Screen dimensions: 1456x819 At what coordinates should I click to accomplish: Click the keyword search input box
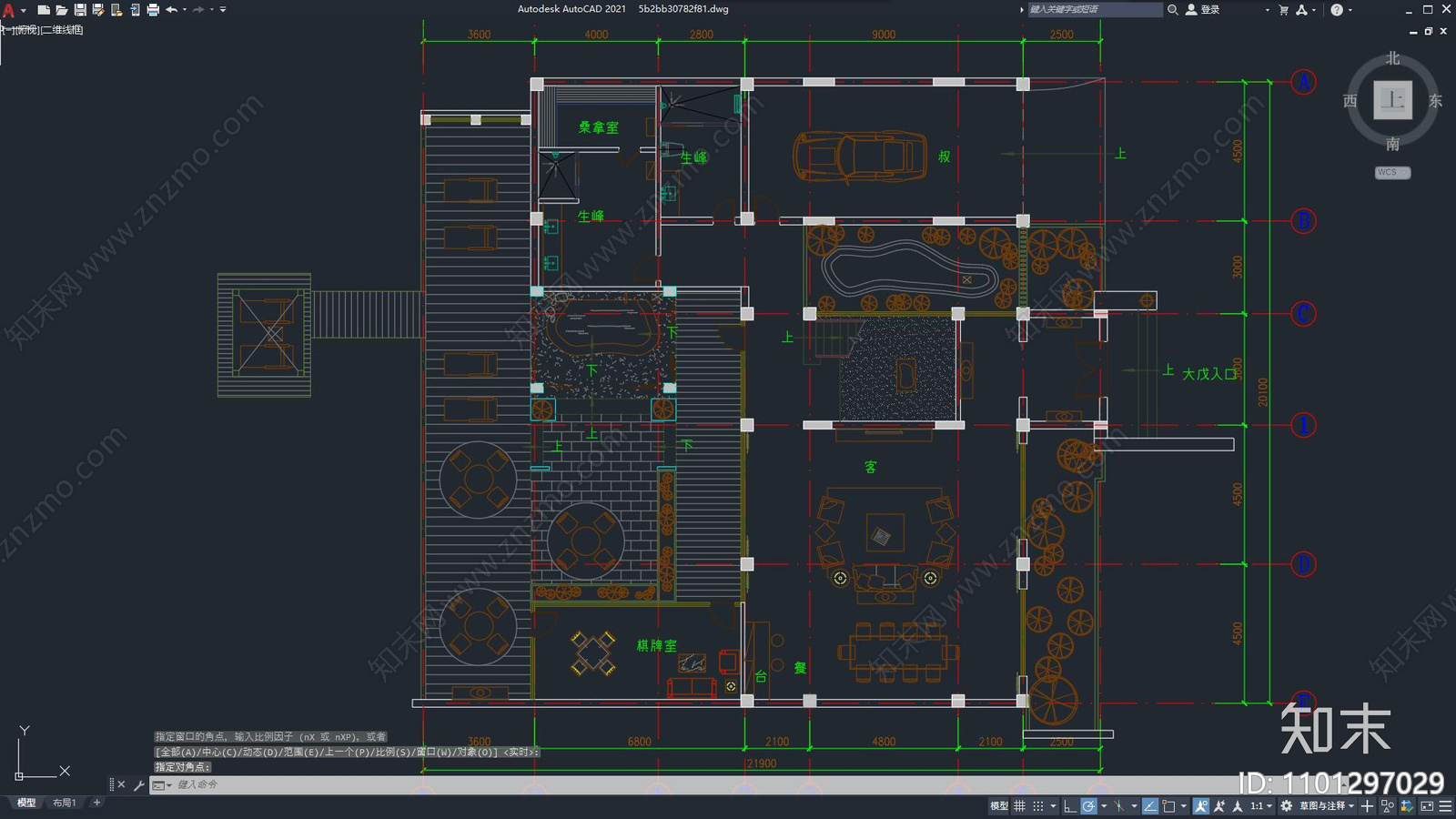[x=1095, y=9]
